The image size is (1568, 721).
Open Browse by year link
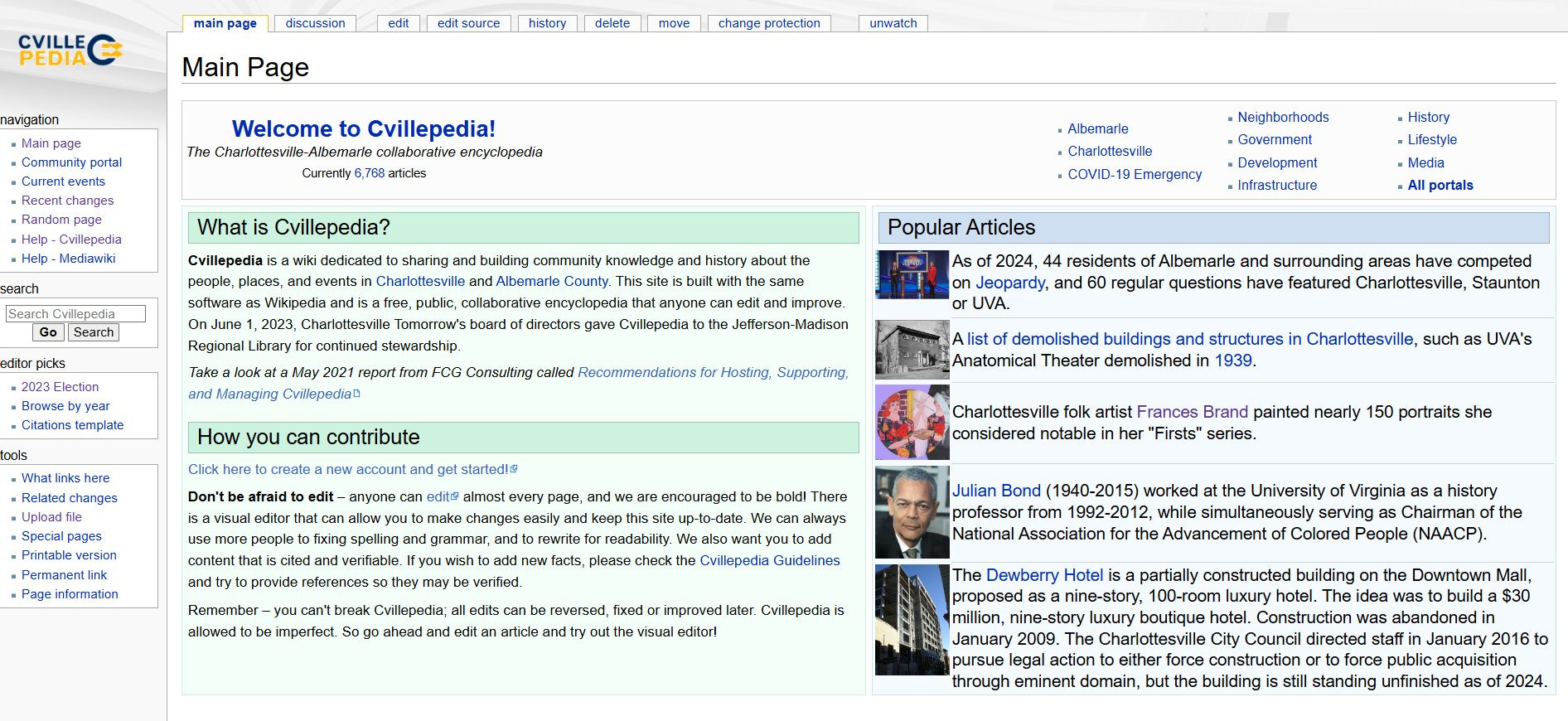pos(65,406)
